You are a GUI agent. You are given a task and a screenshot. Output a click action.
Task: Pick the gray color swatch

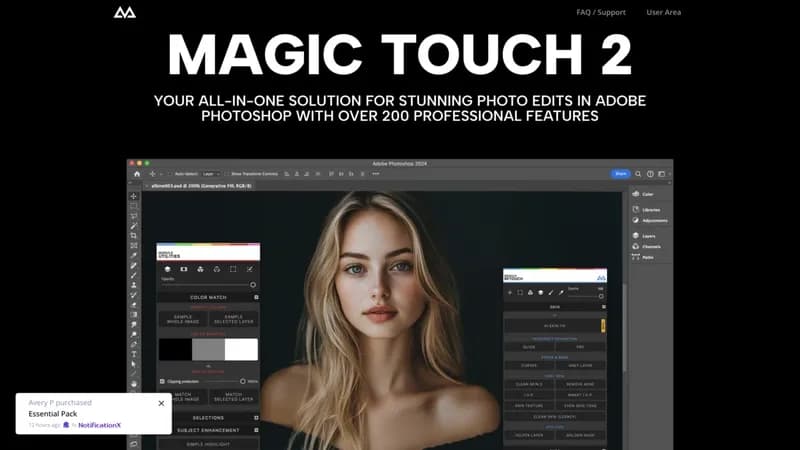208,349
